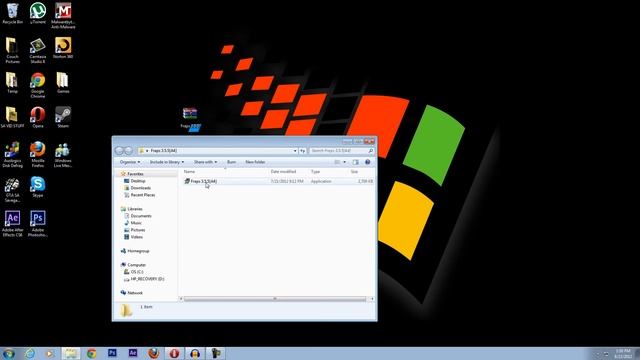Viewport: 640px width, 360px height.
Task: Open the Organize dropdown menu
Action: 130,162
